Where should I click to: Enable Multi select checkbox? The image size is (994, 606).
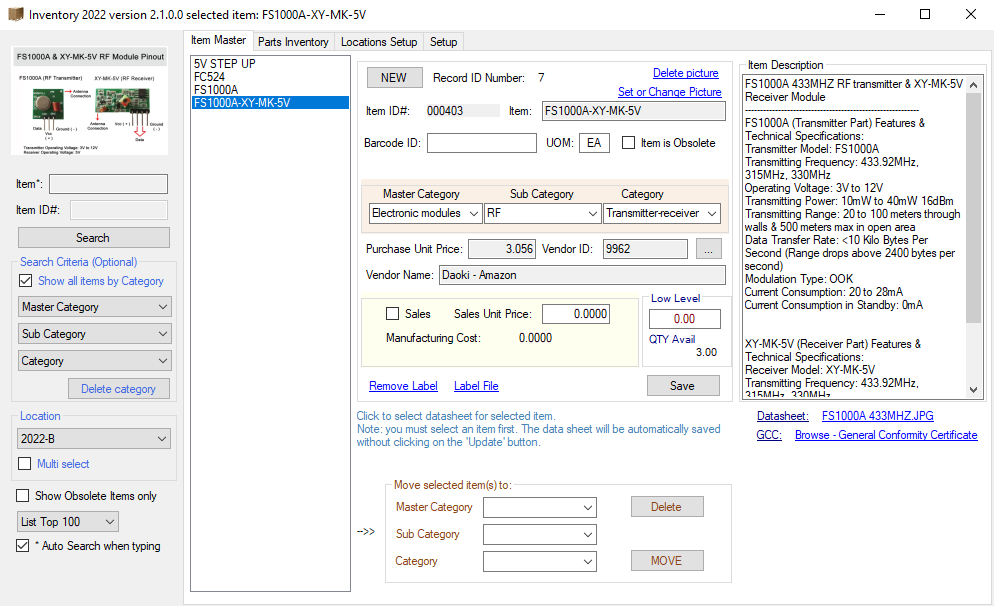26,464
